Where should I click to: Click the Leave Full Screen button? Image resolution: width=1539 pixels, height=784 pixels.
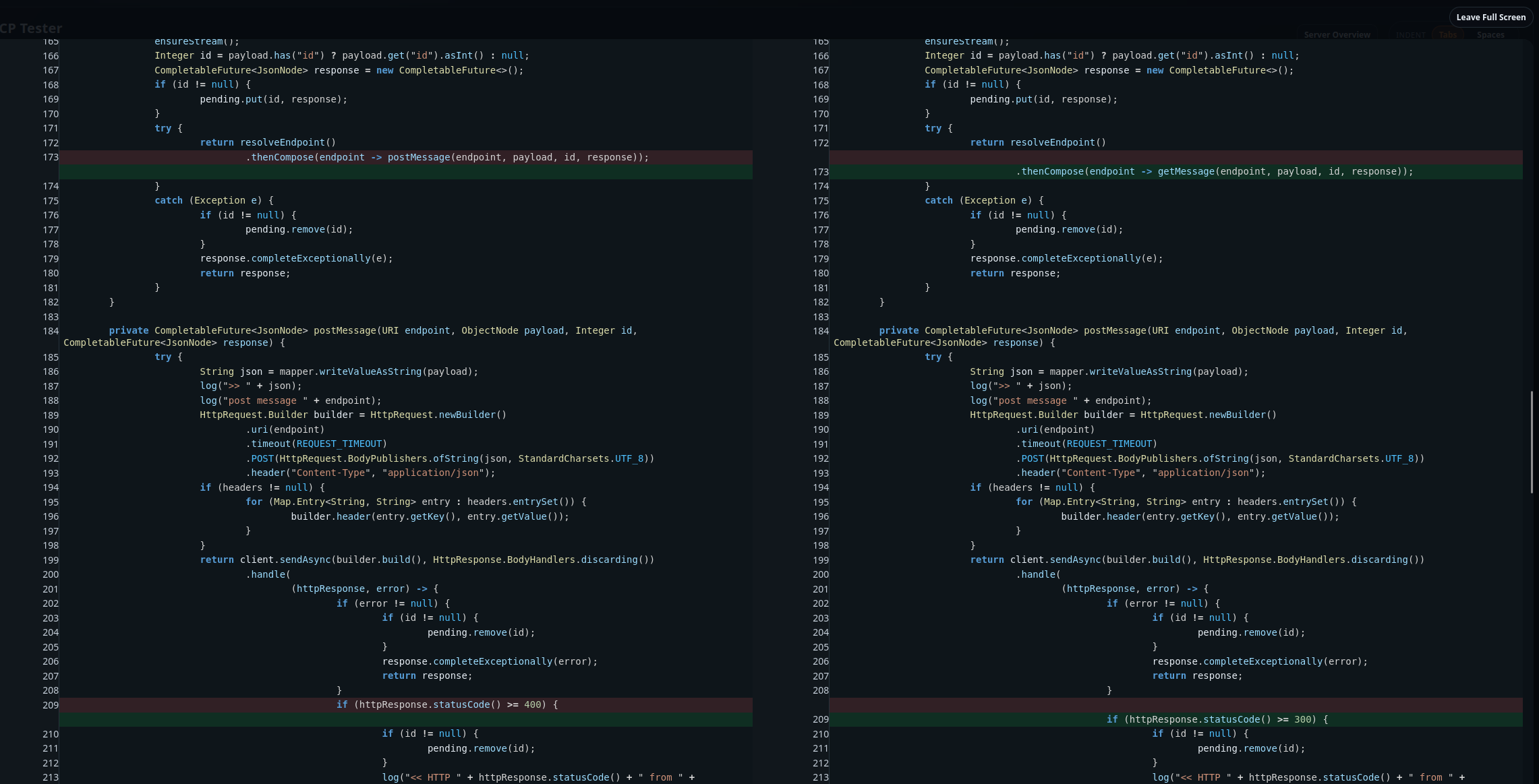1490,18
